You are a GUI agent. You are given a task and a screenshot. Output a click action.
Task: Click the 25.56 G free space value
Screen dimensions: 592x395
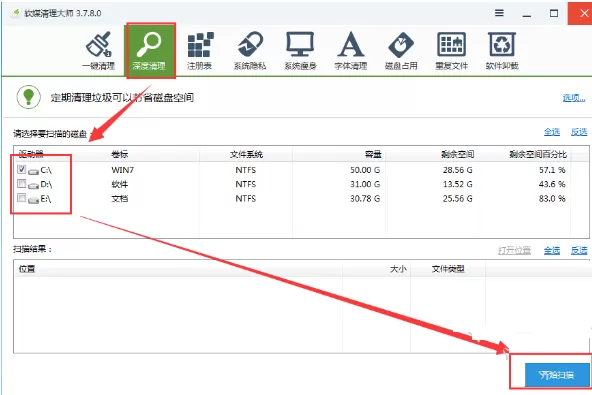pos(458,198)
